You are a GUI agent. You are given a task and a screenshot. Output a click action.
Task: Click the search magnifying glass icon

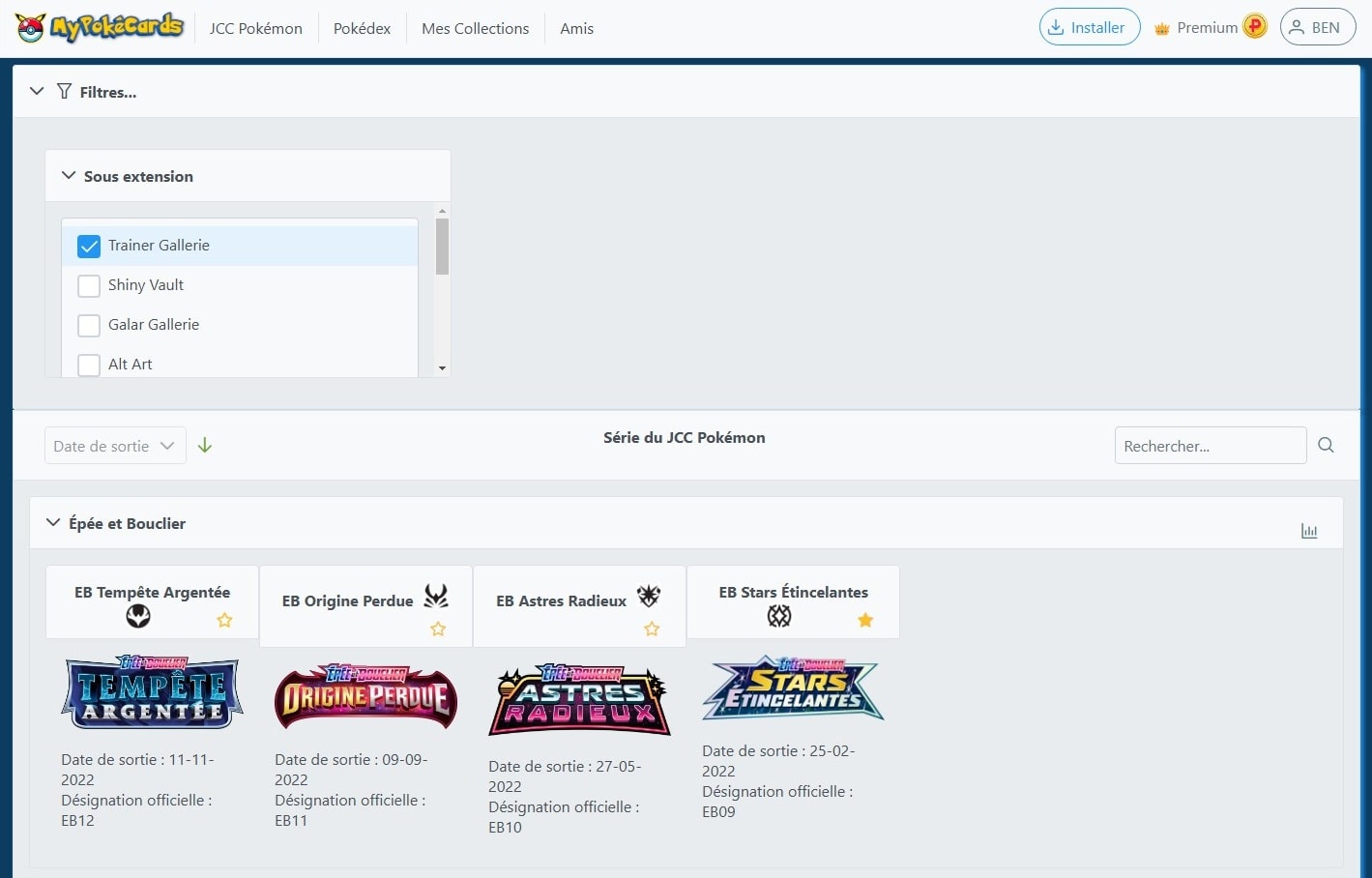1326,445
